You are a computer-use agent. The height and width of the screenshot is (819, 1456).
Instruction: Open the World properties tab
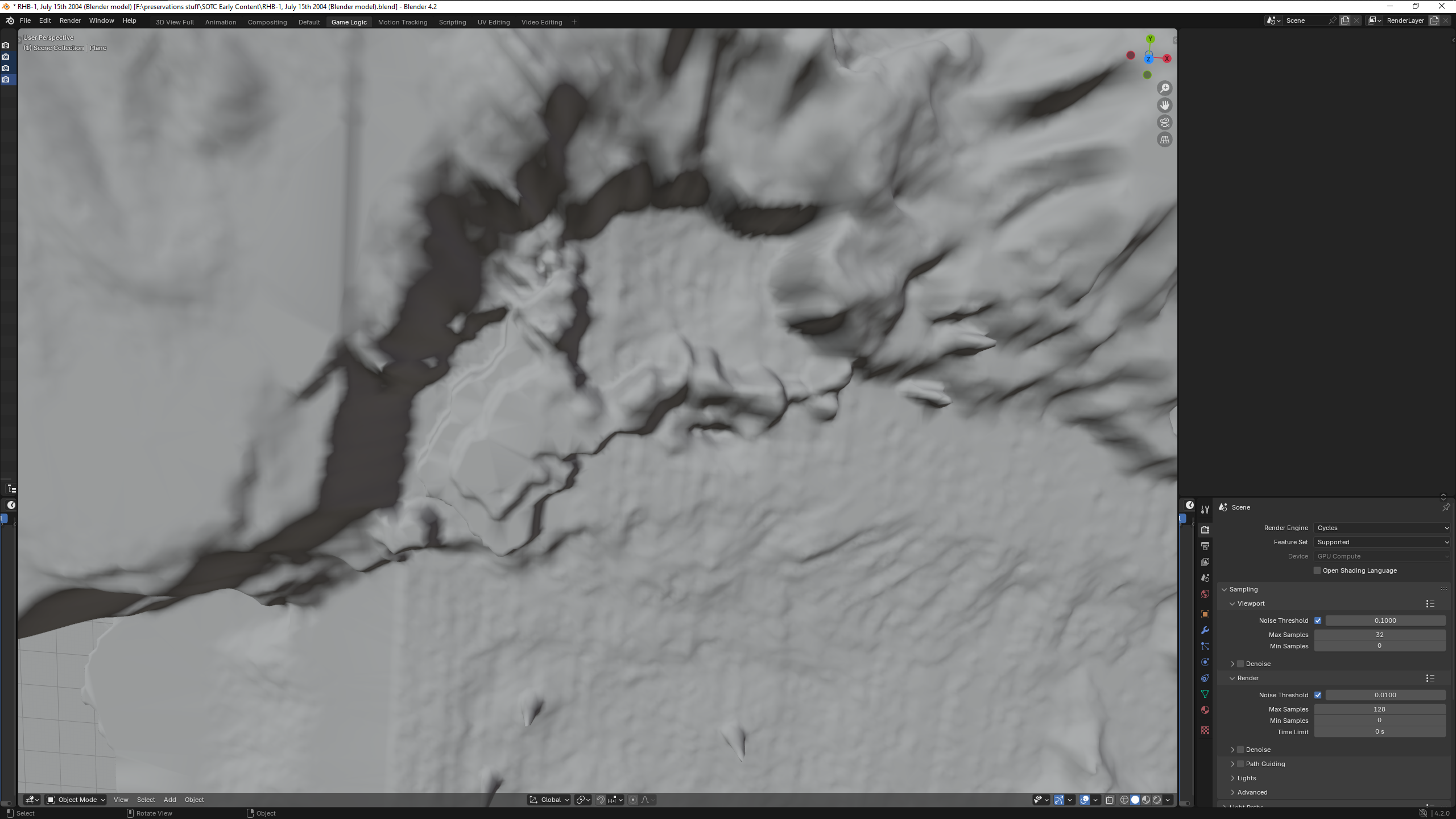click(1205, 594)
